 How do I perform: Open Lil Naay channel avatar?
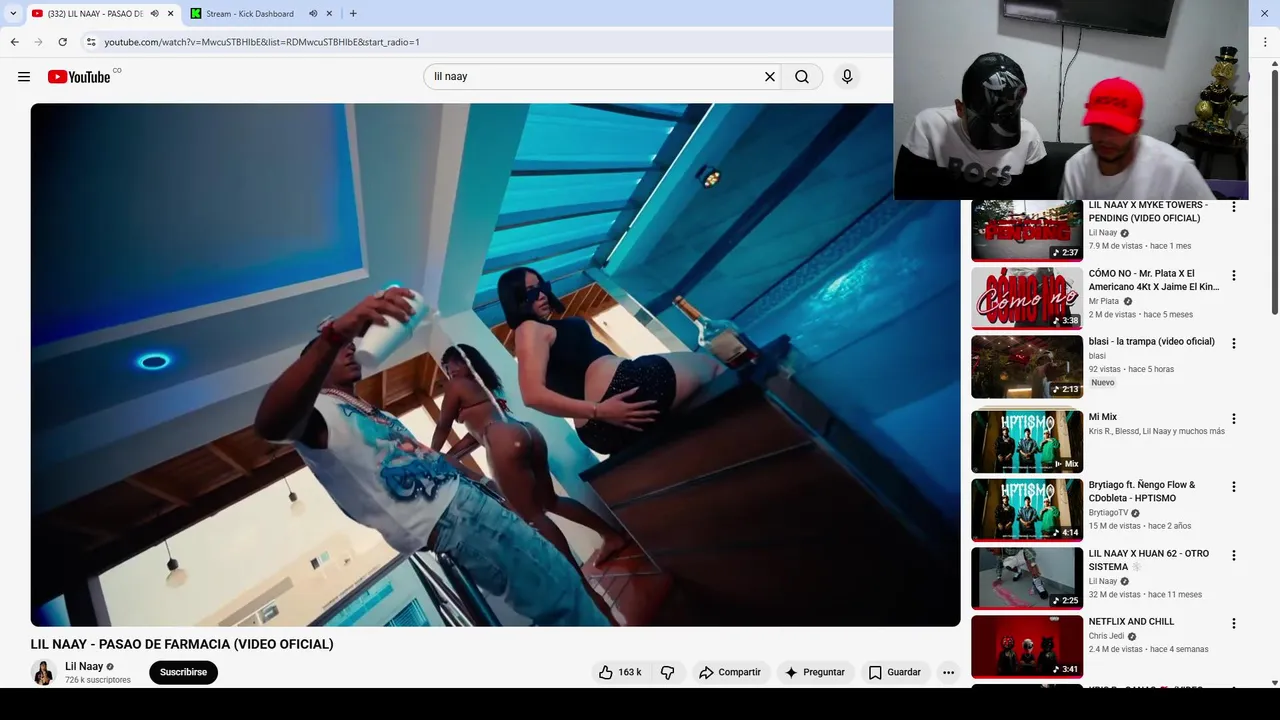tap(43, 672)
